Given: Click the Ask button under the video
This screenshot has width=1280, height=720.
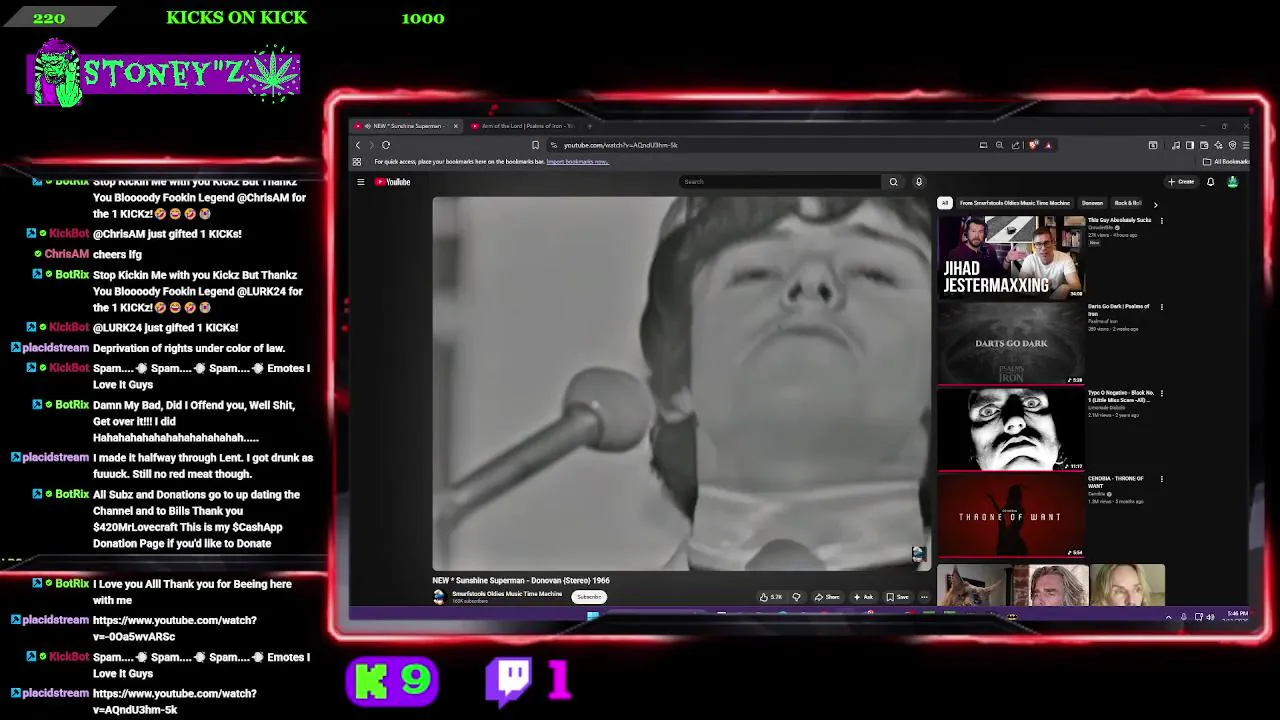Looking at the screenshot, I should pos(863,597).
